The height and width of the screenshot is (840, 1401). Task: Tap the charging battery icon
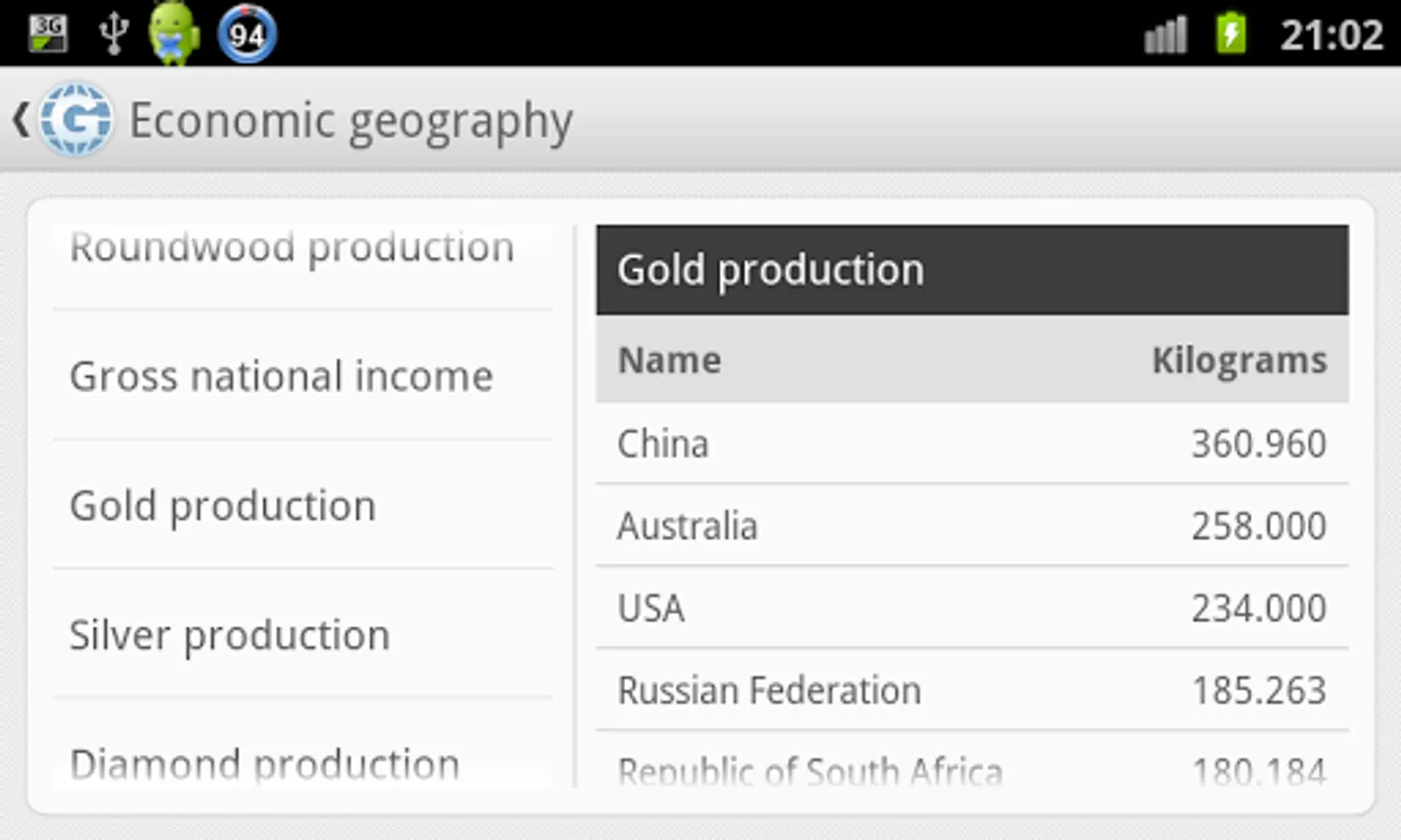tap(1231, 34)
